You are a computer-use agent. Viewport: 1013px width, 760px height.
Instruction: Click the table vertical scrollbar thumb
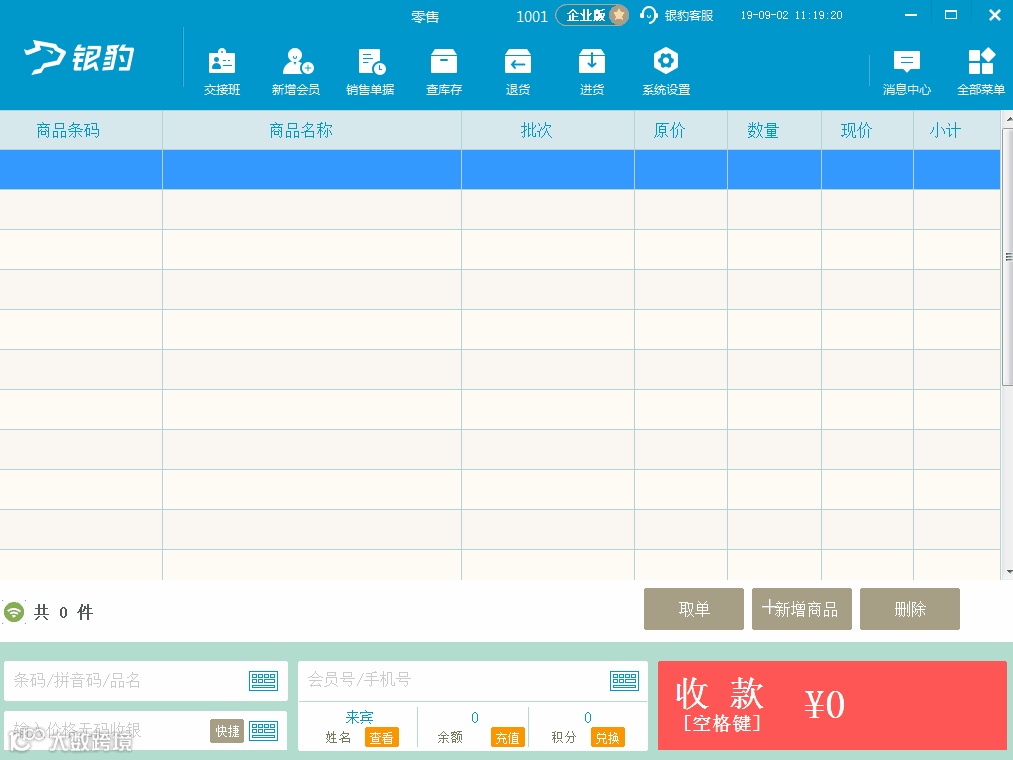click(1008, 257)
